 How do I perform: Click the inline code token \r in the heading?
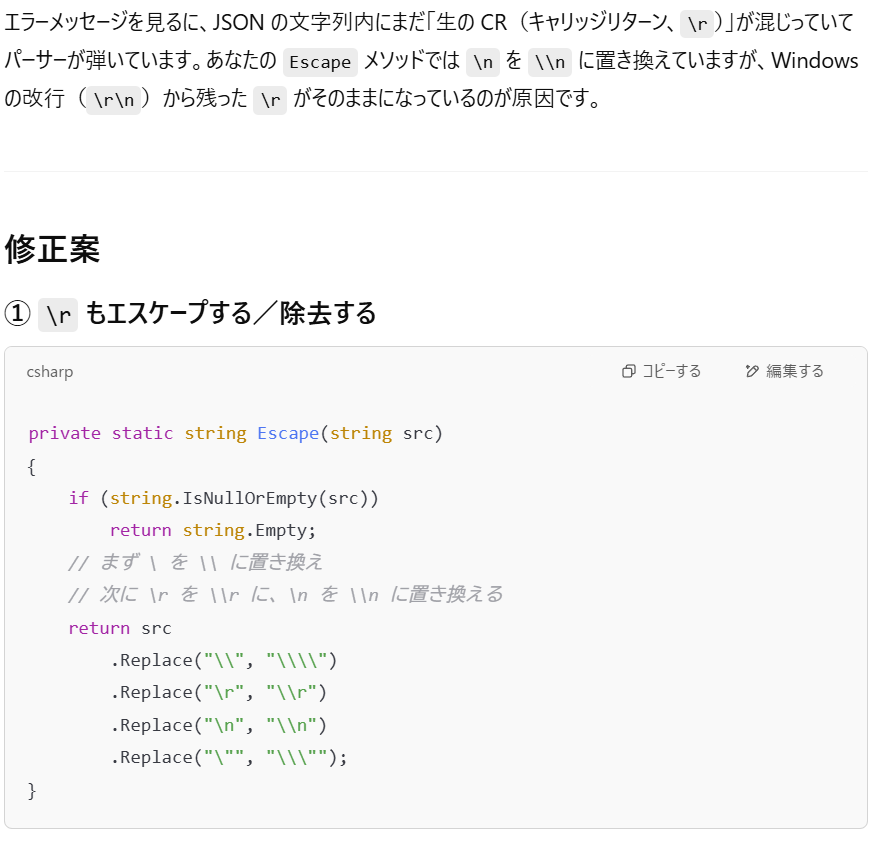pyautogui.click(x=57, y=313)
